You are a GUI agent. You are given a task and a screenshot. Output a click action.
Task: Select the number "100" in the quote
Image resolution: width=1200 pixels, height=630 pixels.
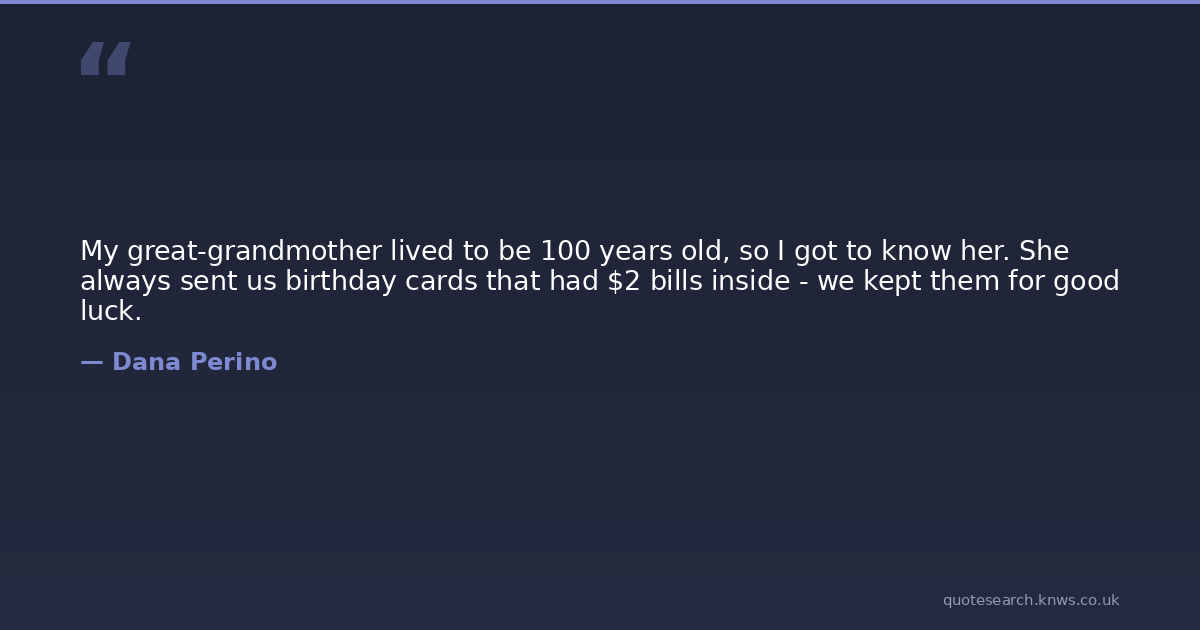tap(565, 251)
